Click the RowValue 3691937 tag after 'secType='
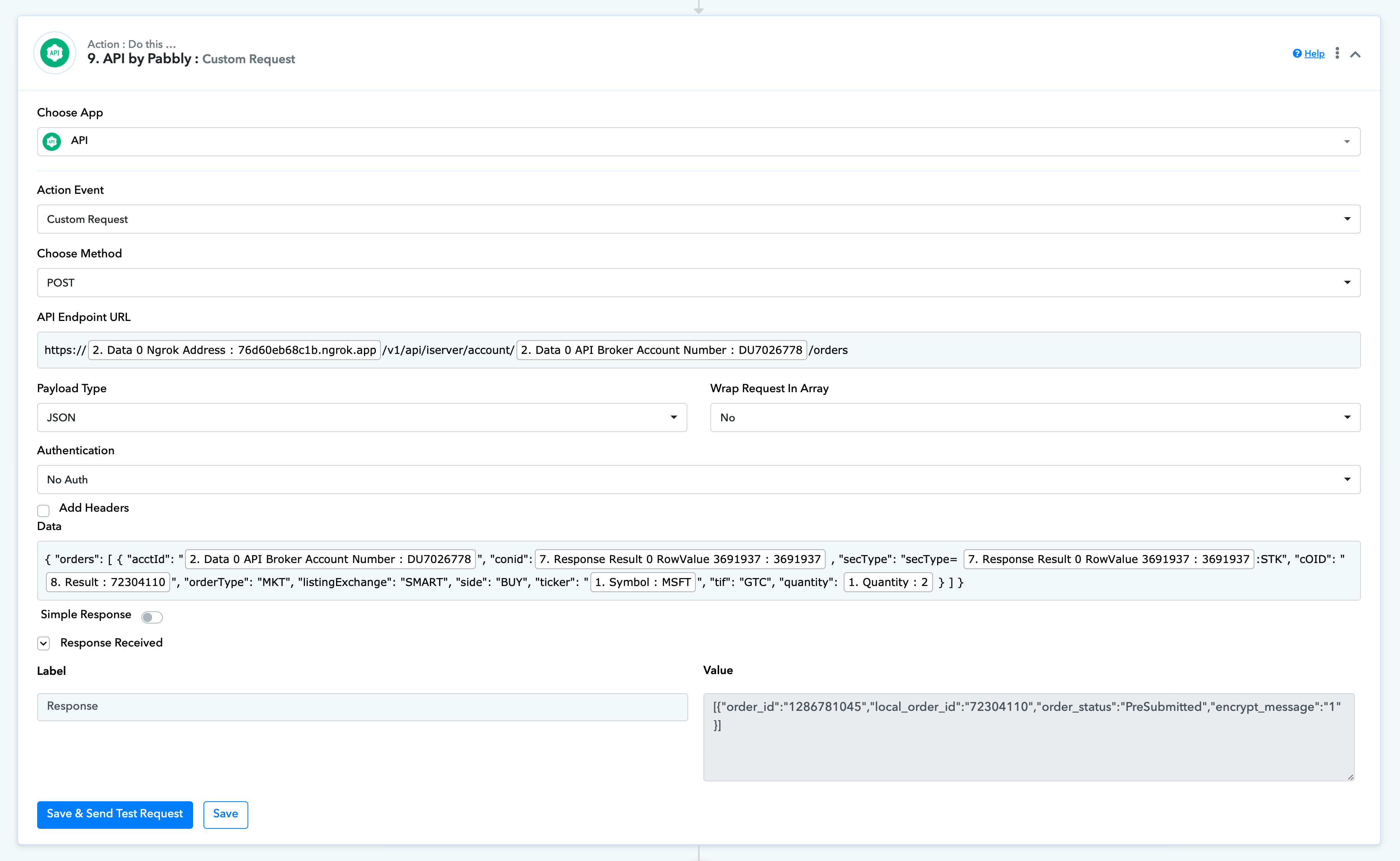Viewport: 1400px width, 861px height. tap(1108, 559)
